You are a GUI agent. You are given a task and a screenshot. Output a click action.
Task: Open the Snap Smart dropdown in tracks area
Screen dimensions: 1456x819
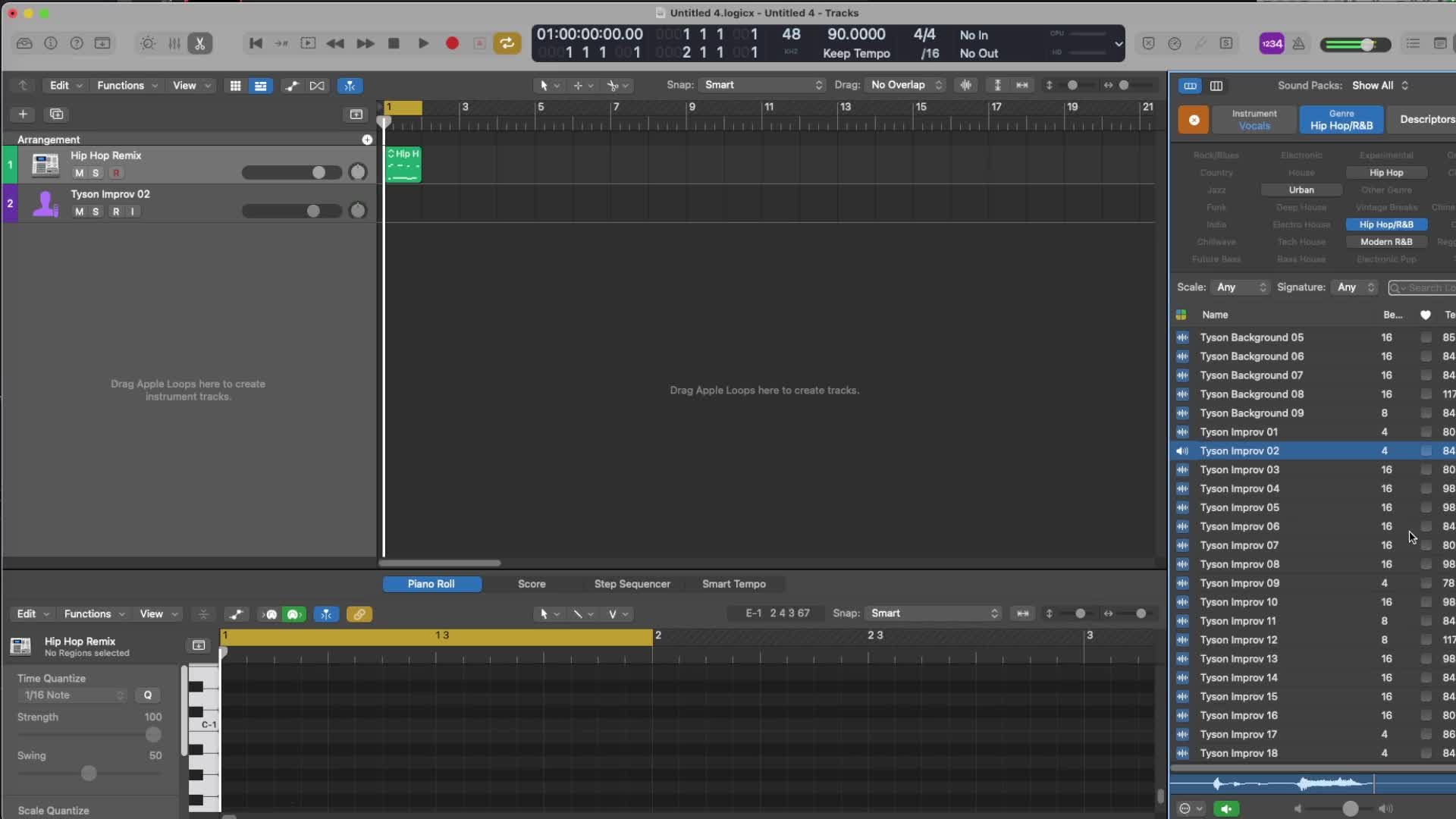tap(762, 85)
